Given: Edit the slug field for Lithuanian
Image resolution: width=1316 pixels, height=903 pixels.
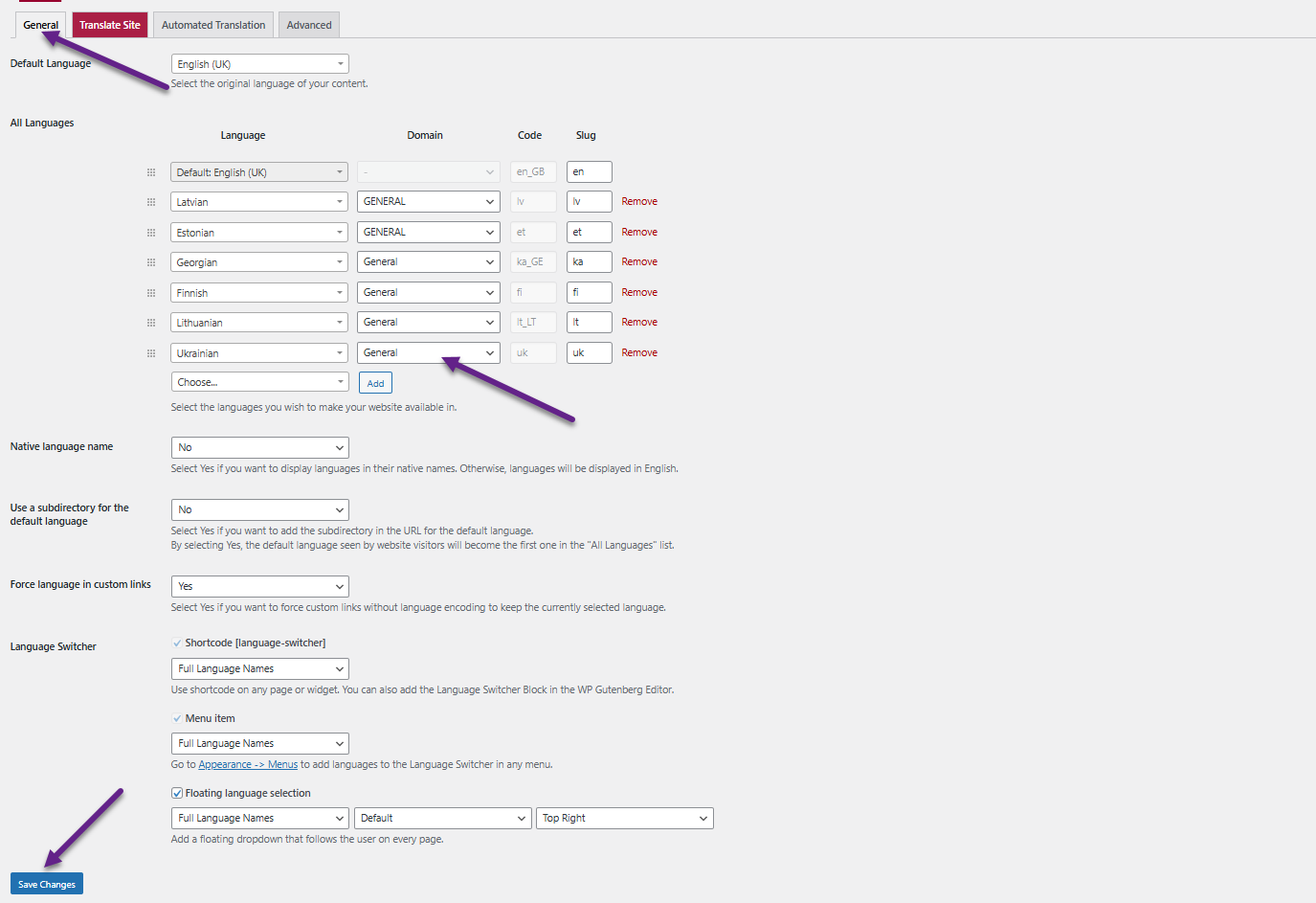Looking at the screenshot, I should (x=590, y=322).
